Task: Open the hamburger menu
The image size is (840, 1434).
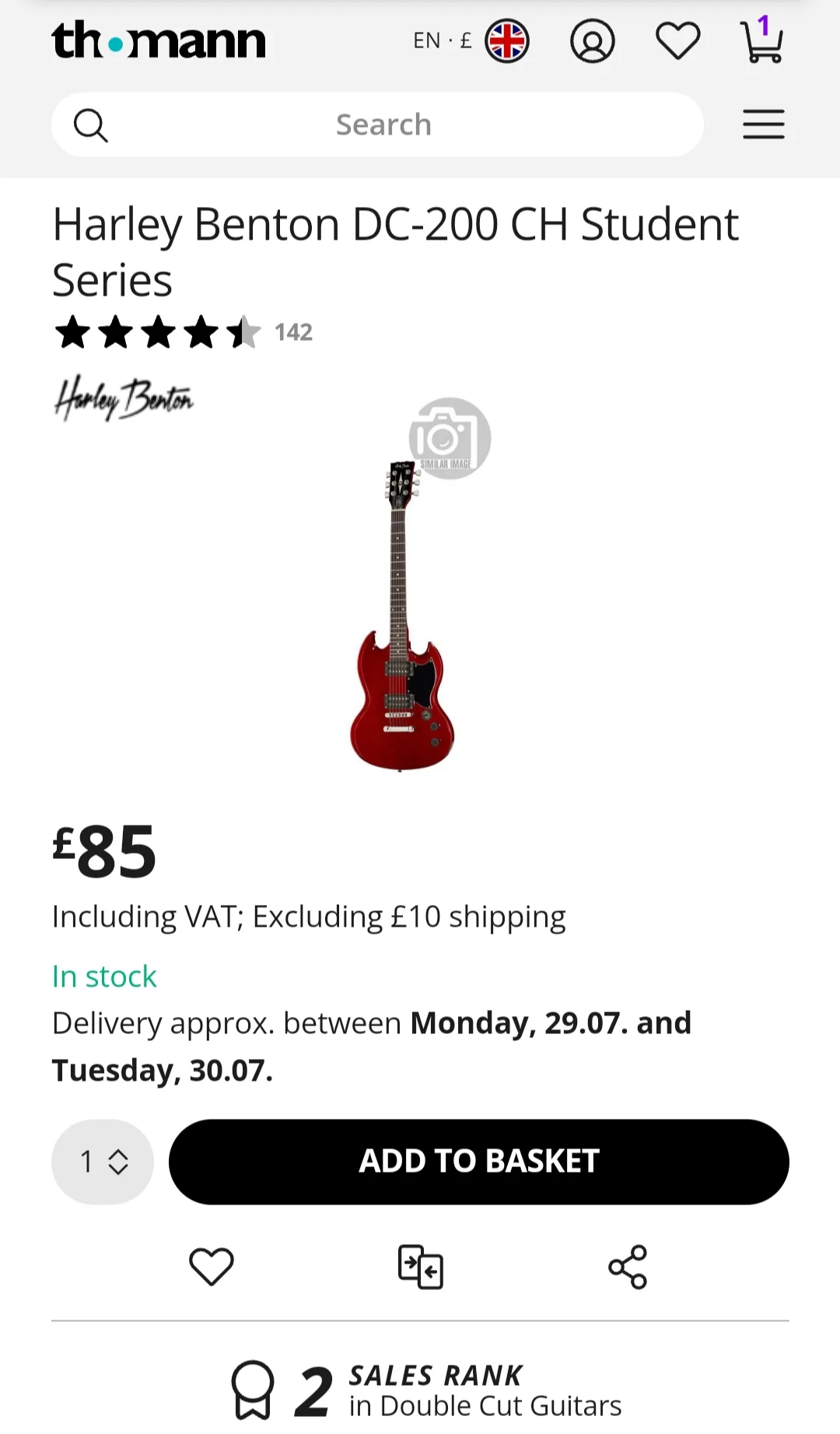Action: [763, 124]
